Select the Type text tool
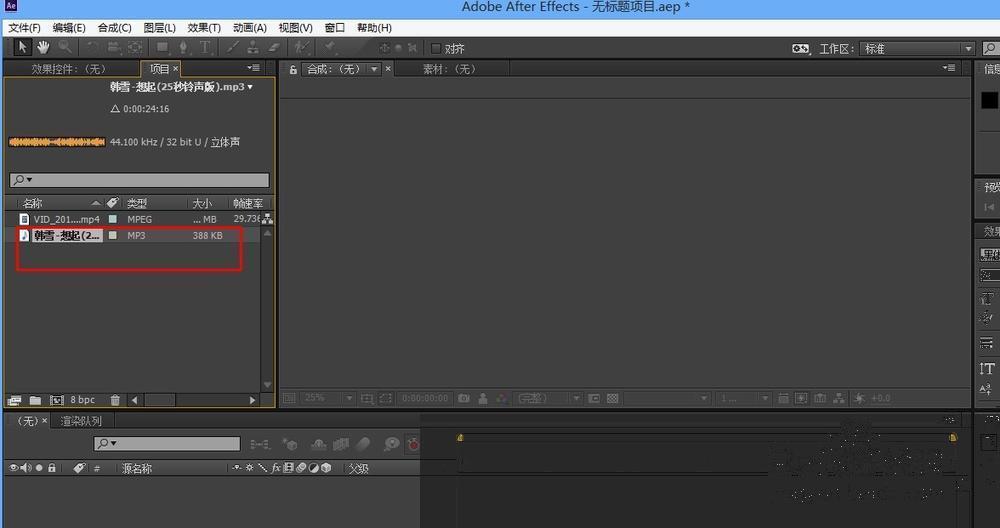The image size is (1000, 528). pyautogui.click(x=205, y=47)
